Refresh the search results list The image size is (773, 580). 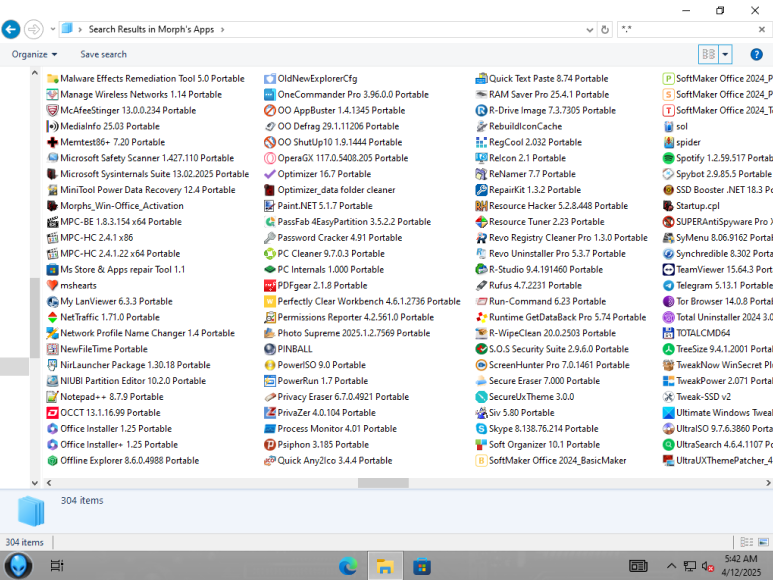point(605,30)
